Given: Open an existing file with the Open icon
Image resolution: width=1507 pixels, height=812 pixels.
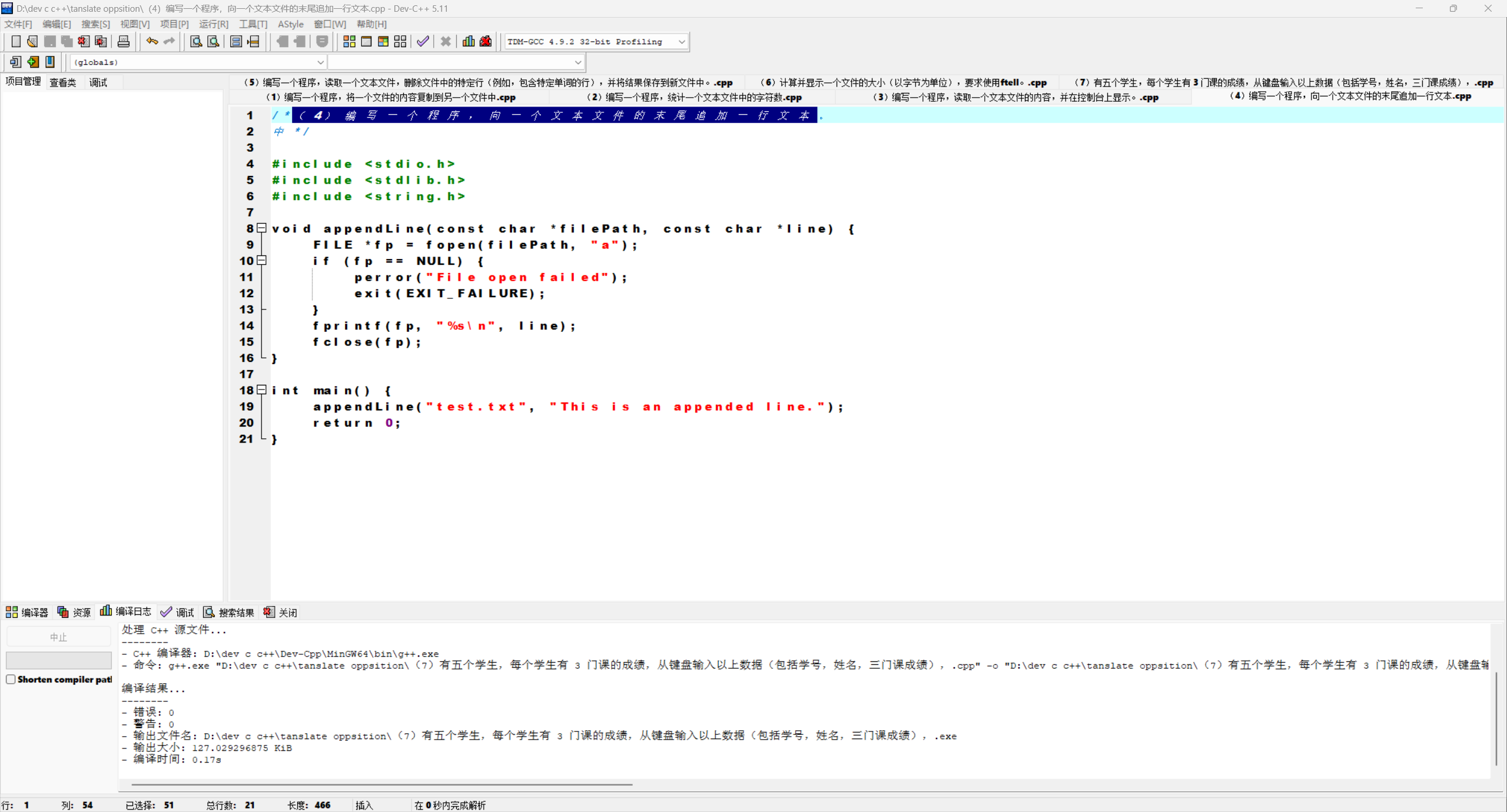Looking at the screenshot, I should (x=32, y=41).
